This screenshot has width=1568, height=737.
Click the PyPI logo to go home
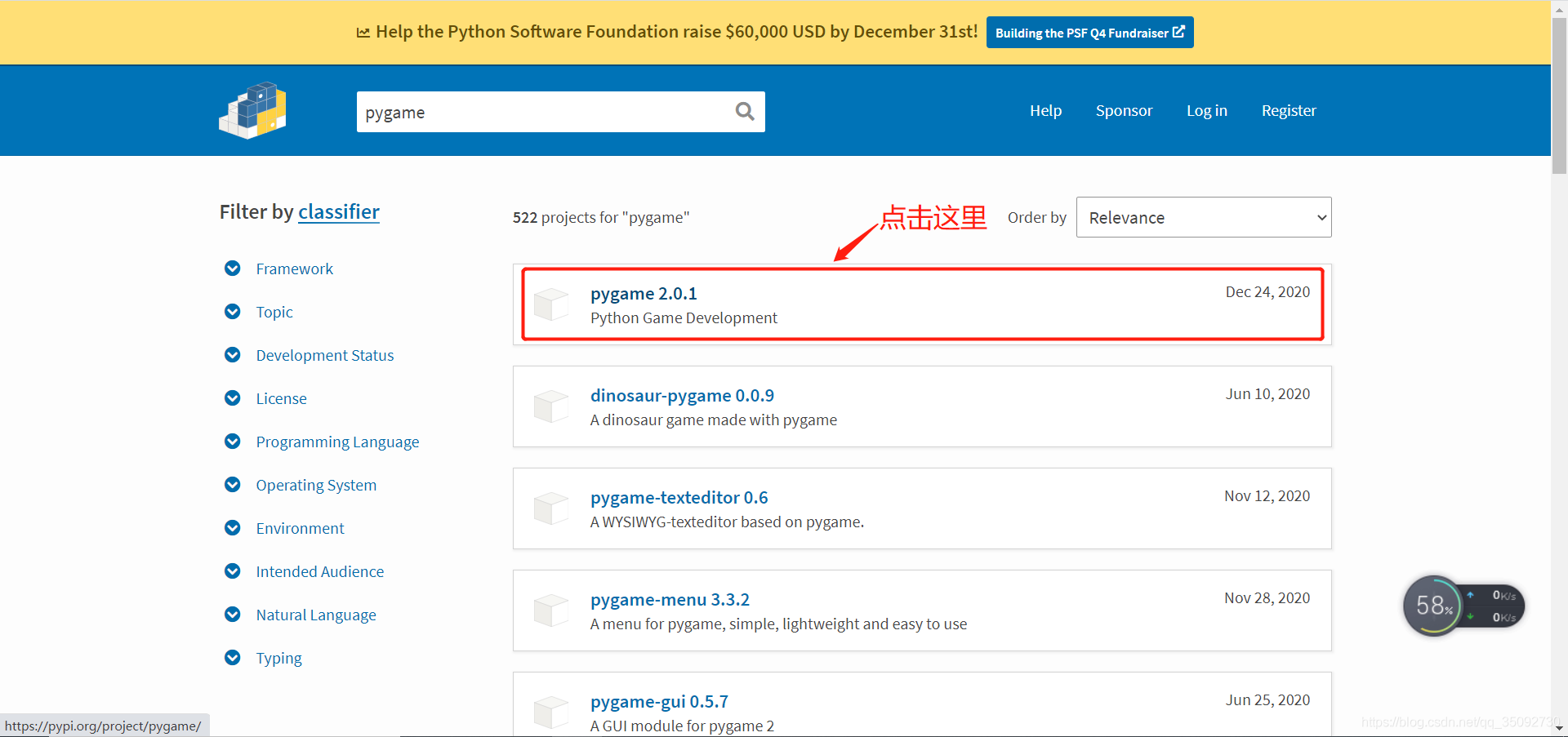click(252, 110)
